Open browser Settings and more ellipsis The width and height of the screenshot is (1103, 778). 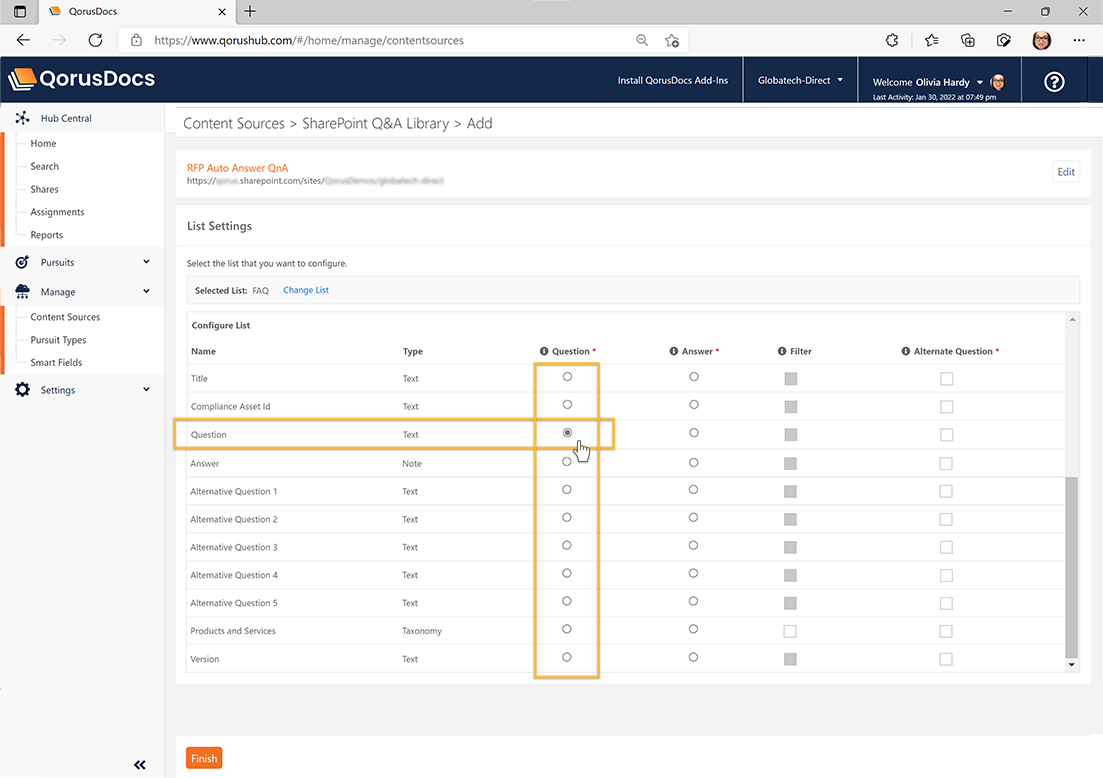click(1079, 40)
